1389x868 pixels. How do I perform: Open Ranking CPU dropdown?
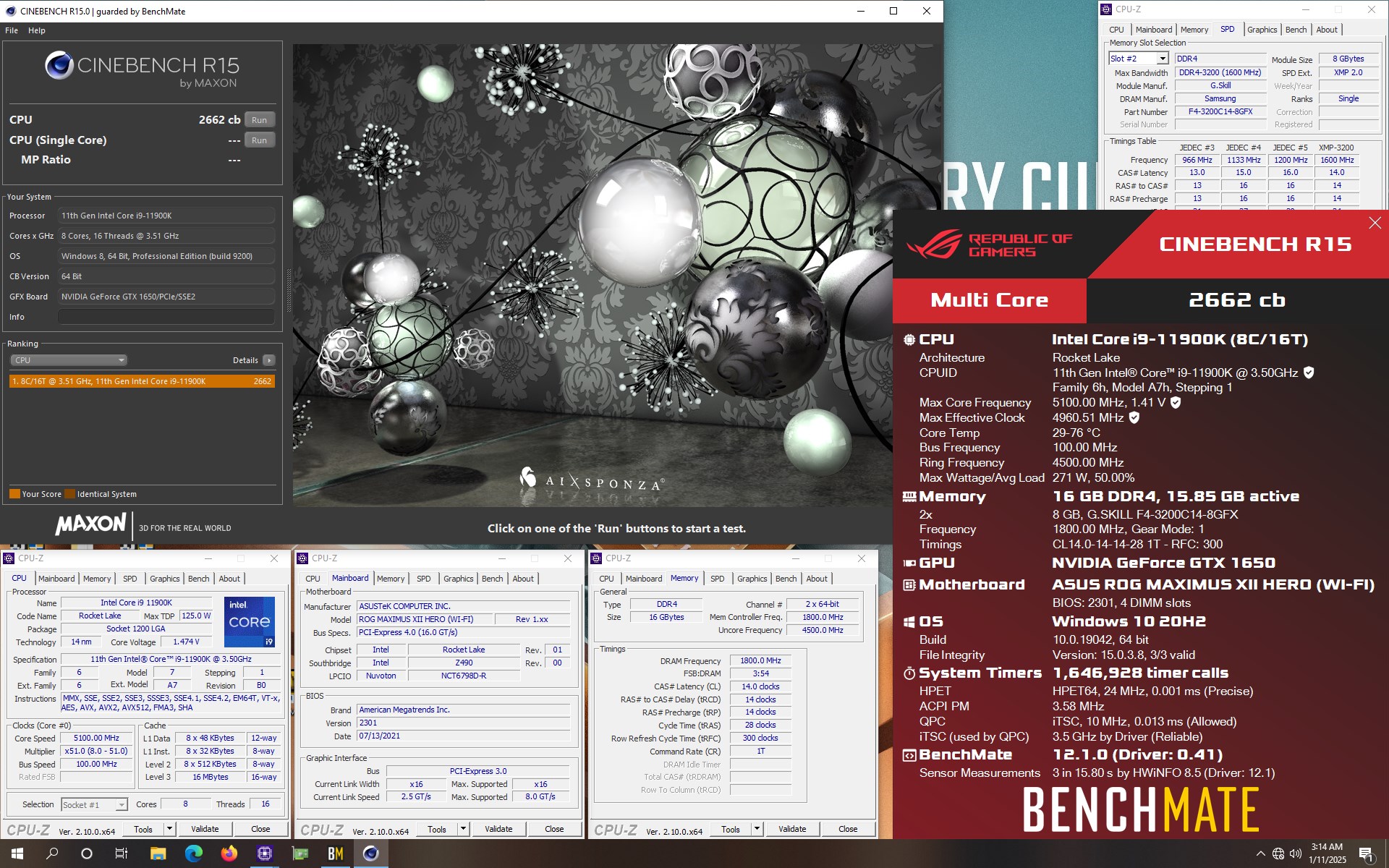pos(69,360)
